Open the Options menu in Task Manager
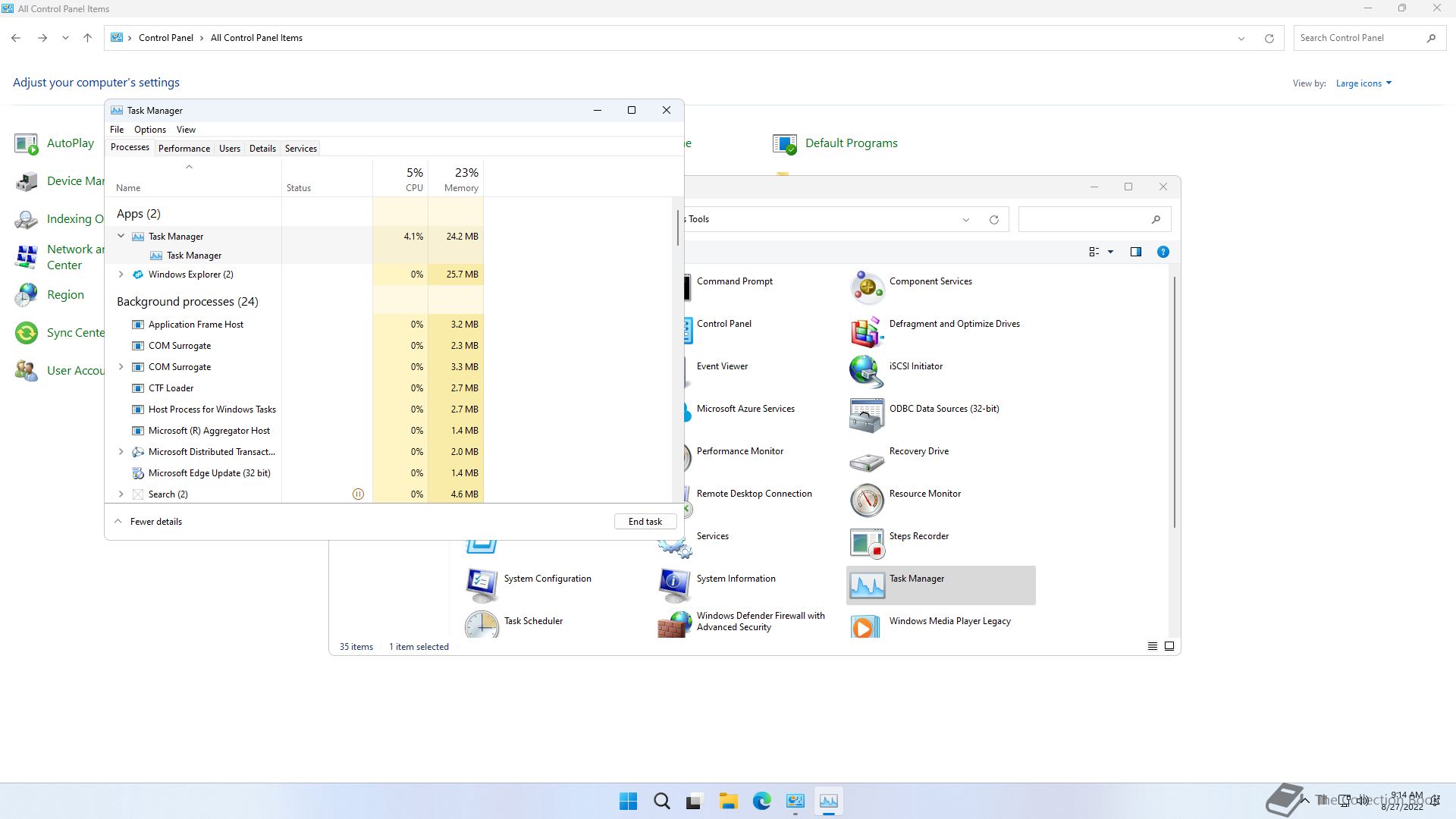Image resolution: width=1456 pixels, height=819 pixels. (x=149, y=130)
